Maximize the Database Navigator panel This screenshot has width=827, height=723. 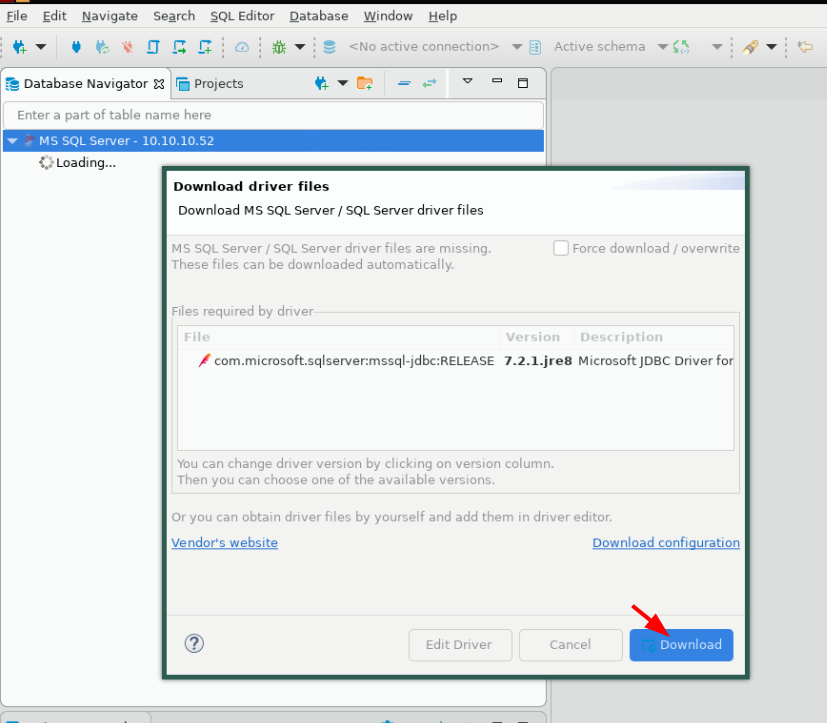[523, 83]
